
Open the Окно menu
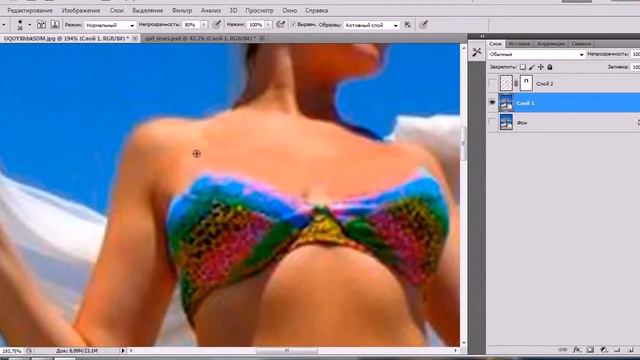pyautogui.click(x=289, y=11)
